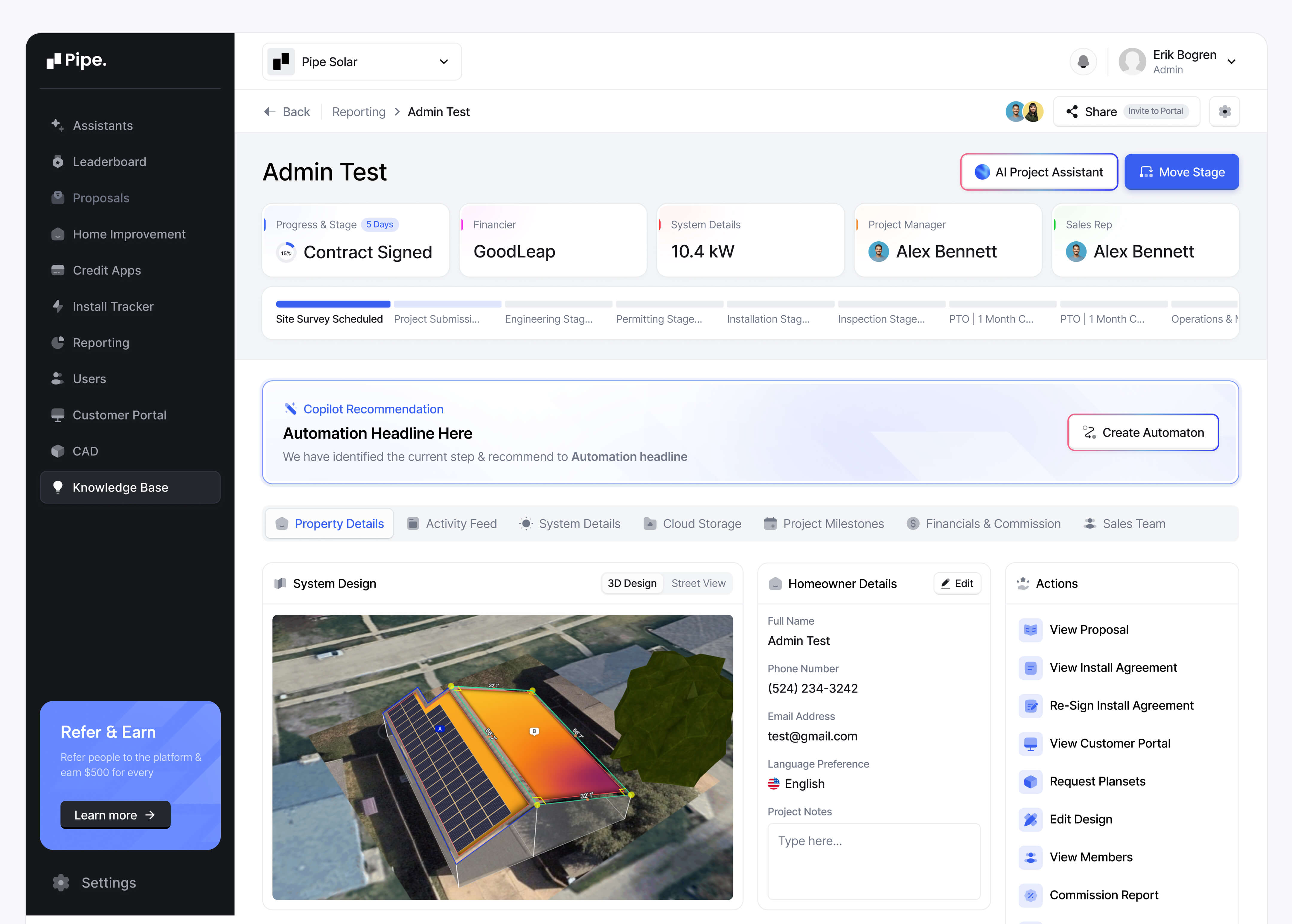
Task: Click Learn more in Refer & Earn
Action: click(115, 815)
